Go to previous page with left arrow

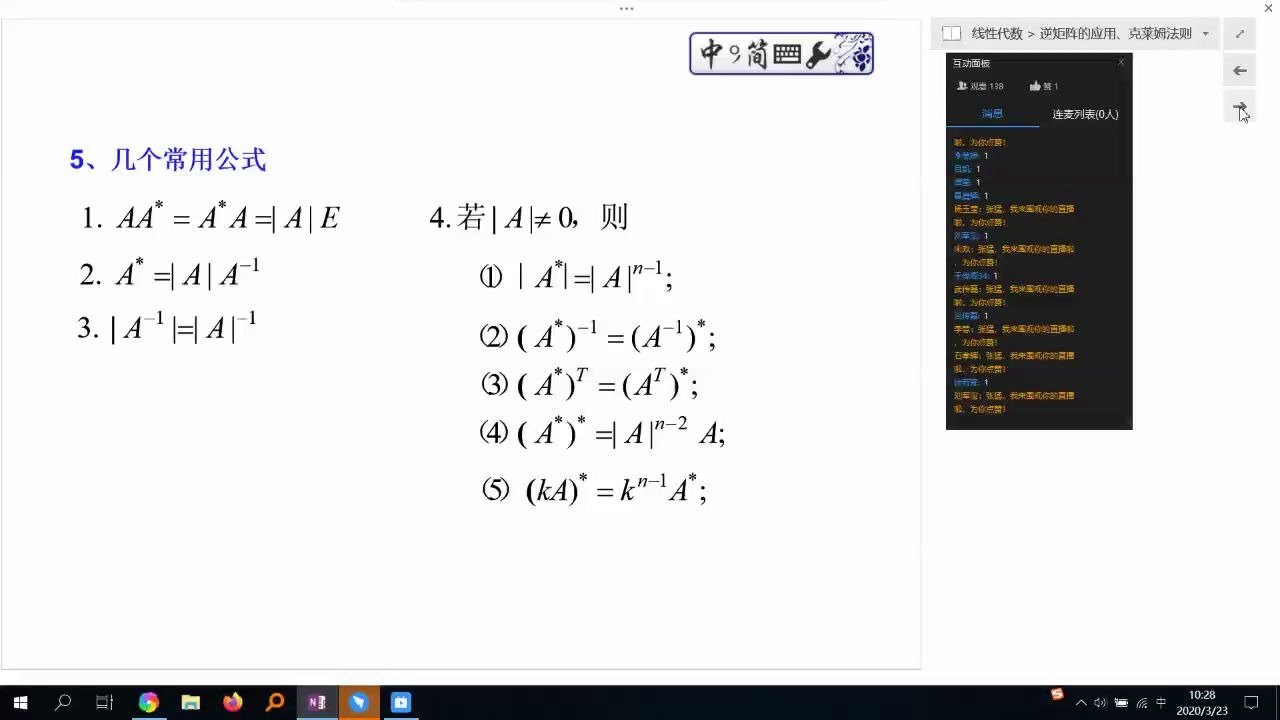click(1240, 70)
